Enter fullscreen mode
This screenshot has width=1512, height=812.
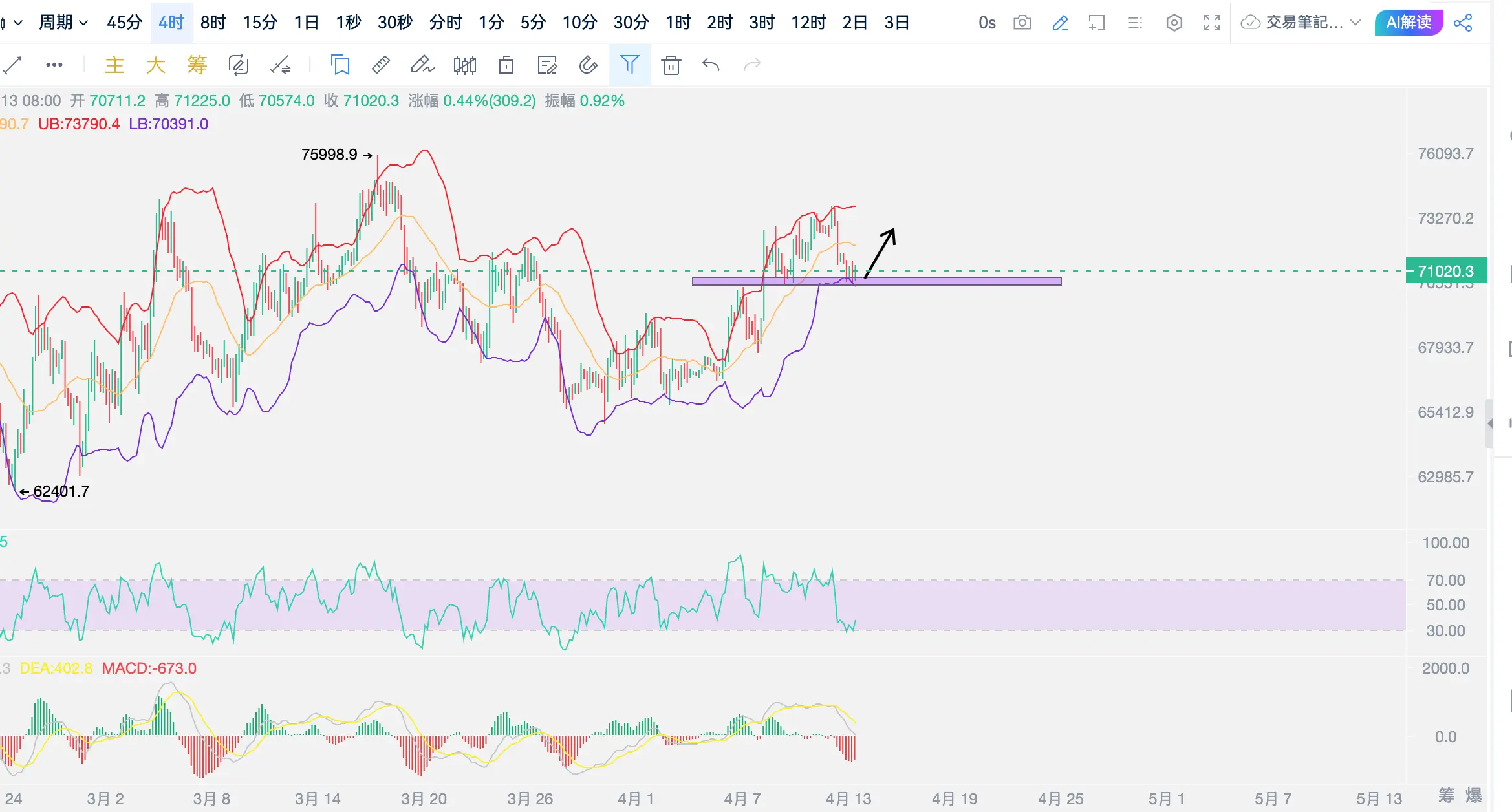1212,23
